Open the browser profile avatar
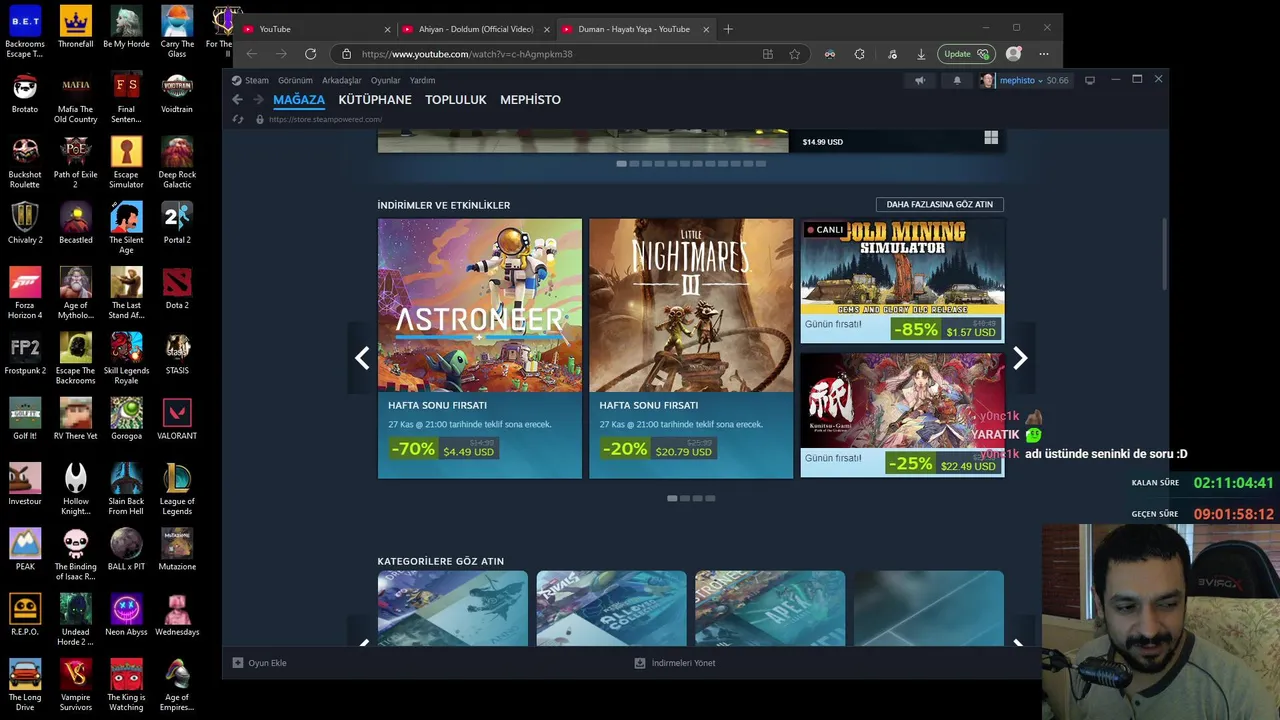The width and height of the screenshot is (1280, 720). pyautogui.click(x=1014, y=54)
